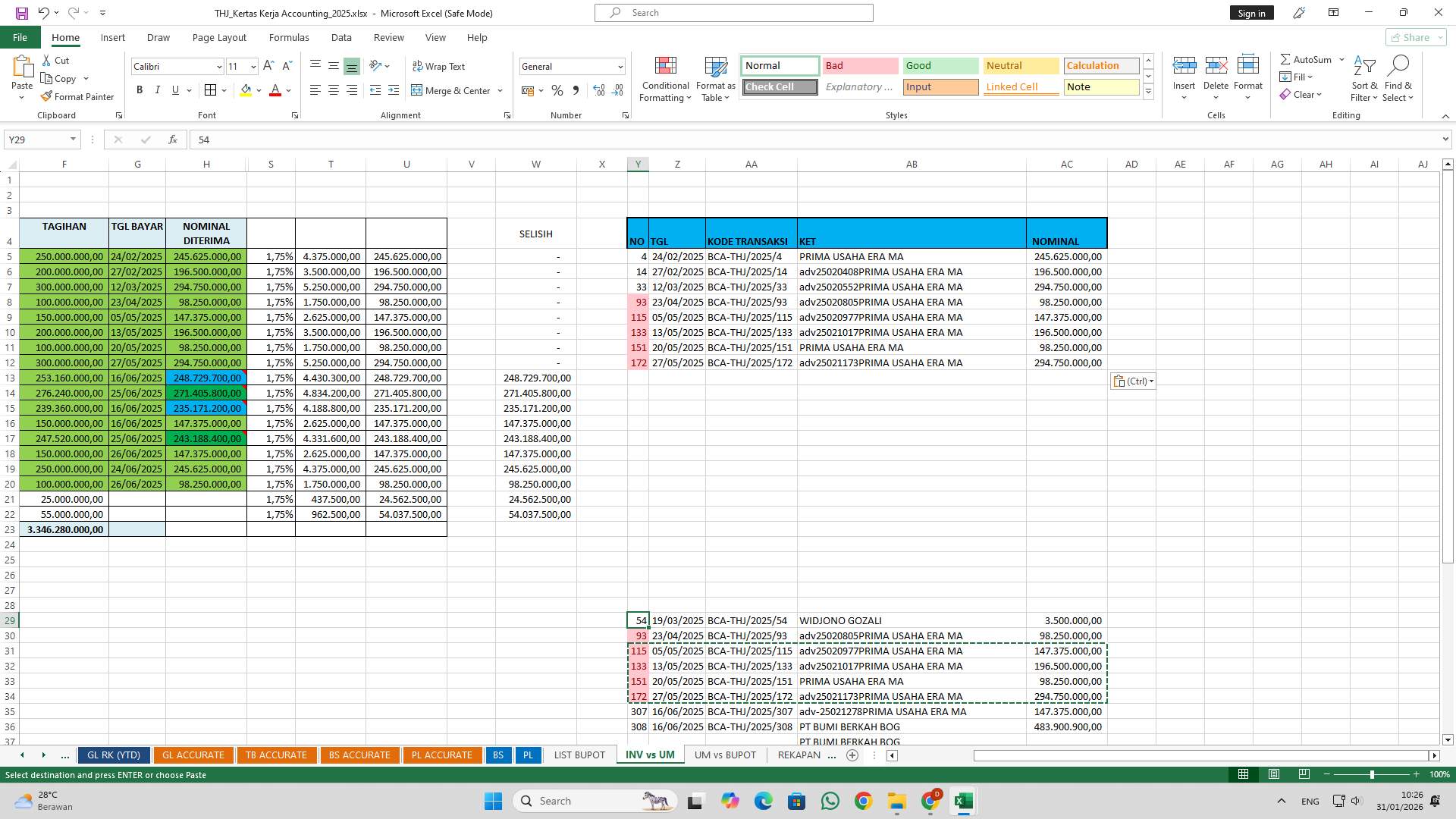Select cell Y29 in the Name Box
This screenshot has height=819, width=1456.
(x=38, y=140)
